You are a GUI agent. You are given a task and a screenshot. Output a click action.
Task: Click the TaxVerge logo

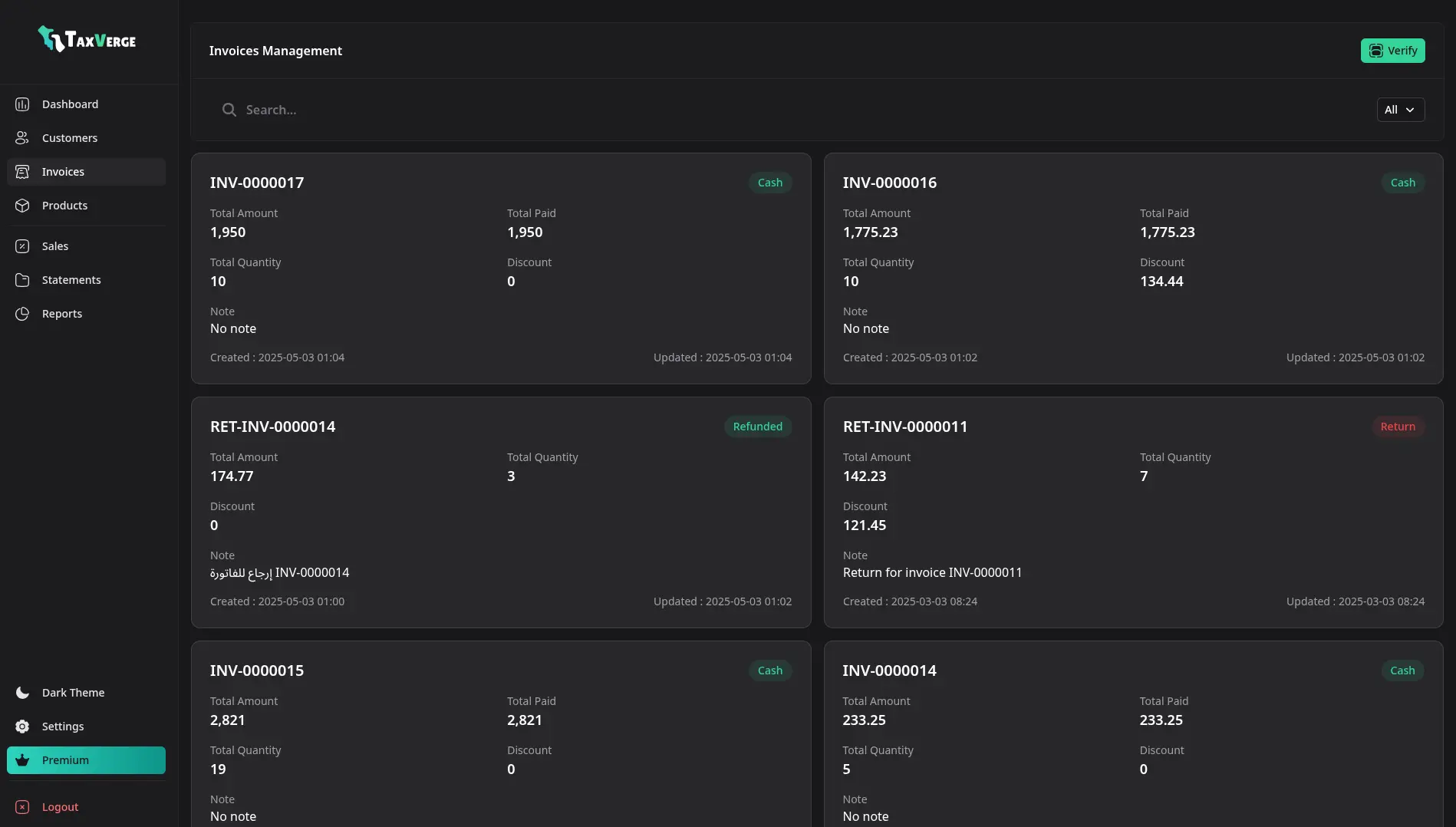(x=86, y=38)
